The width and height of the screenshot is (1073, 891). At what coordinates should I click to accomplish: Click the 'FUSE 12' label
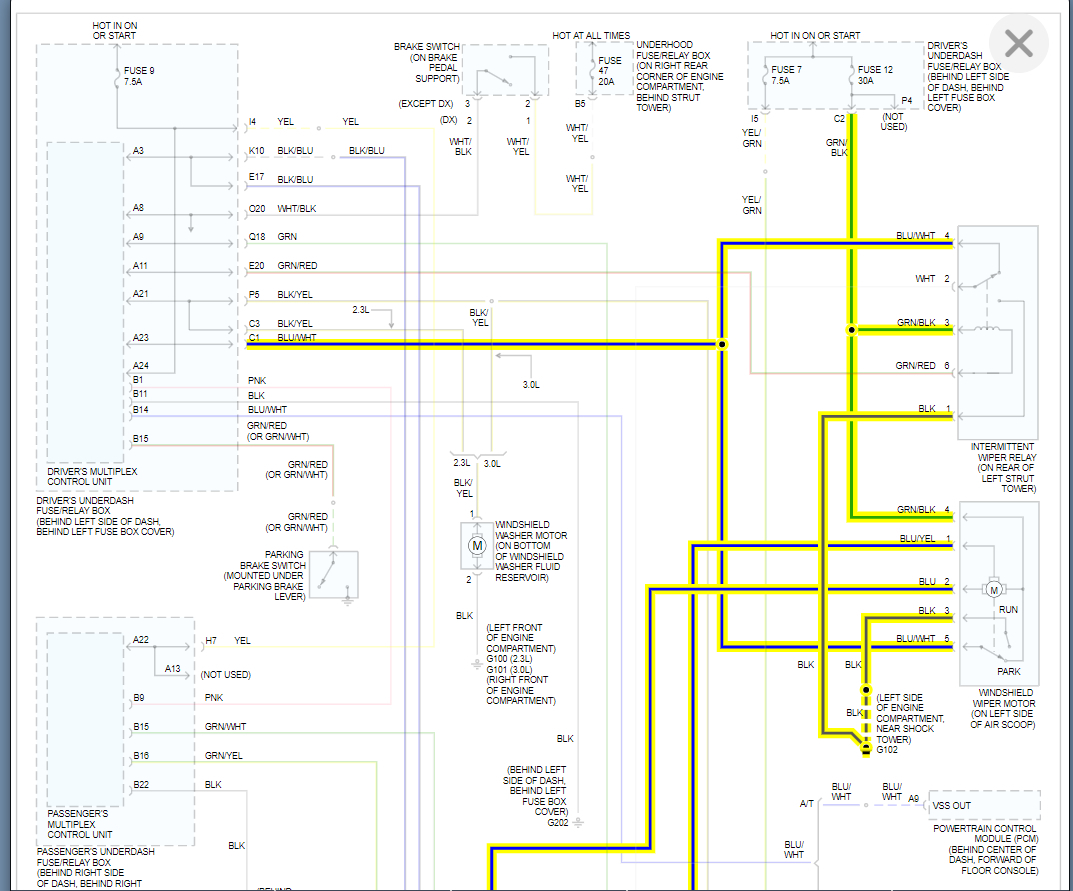[x=875, y=70]
